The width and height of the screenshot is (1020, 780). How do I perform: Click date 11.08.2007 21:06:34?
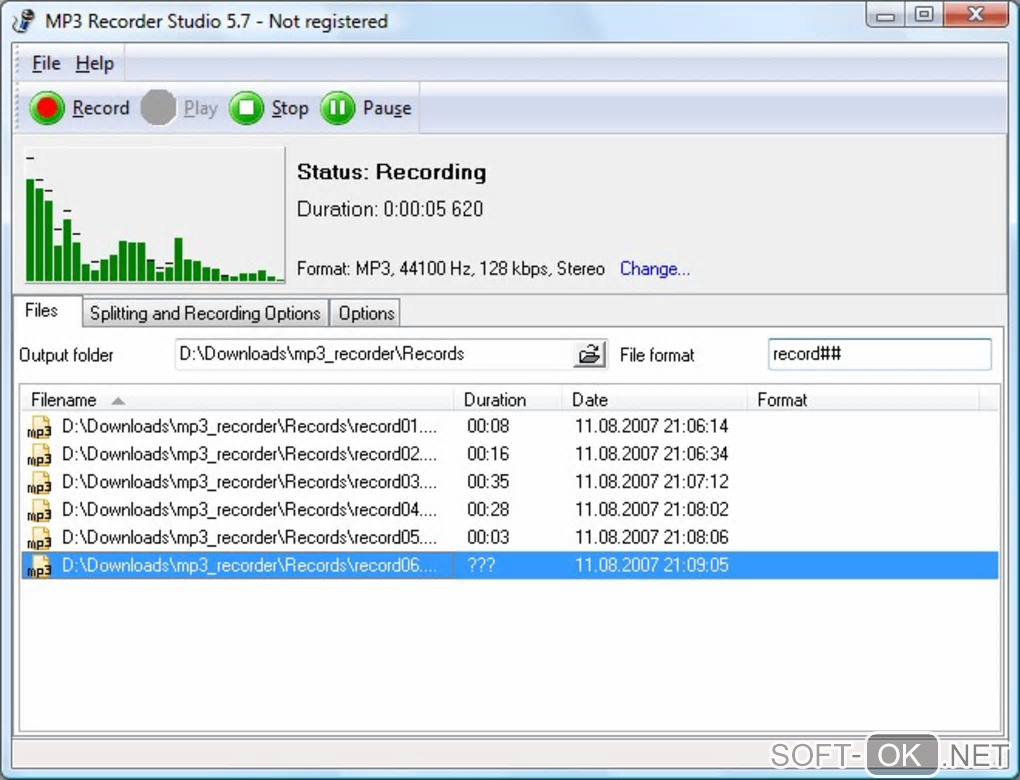point(652,455)
